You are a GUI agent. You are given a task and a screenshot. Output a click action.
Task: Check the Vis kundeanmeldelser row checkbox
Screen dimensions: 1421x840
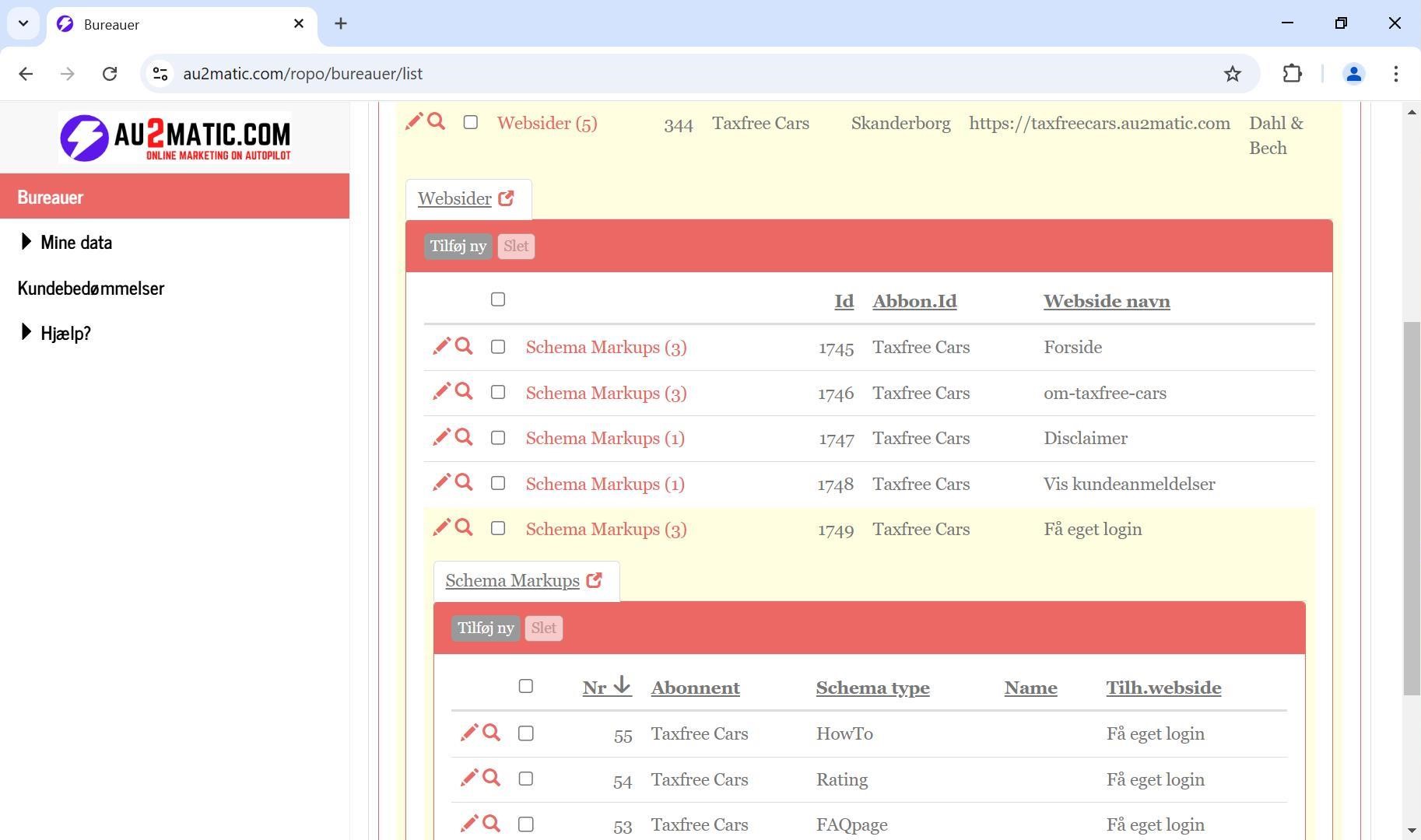click(x=498, y=483)
